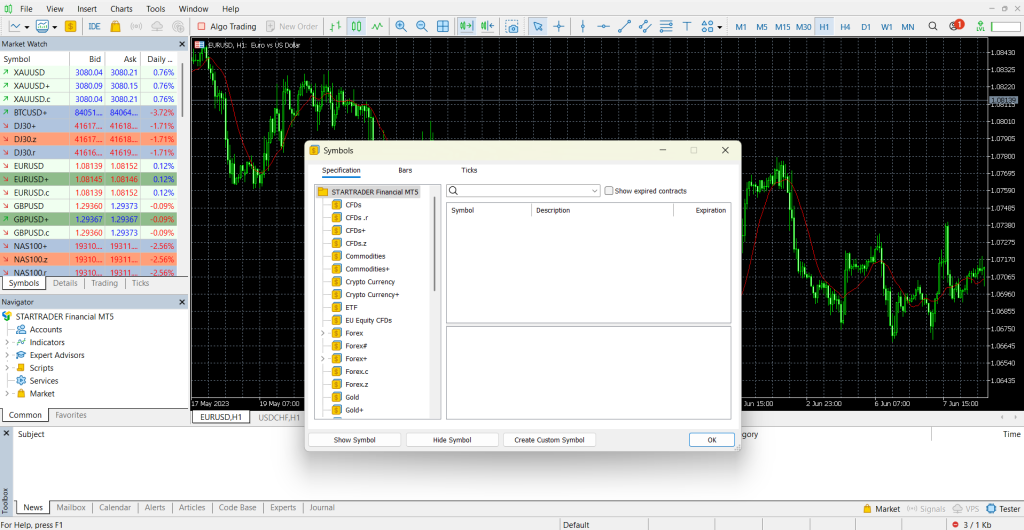Open the Insert menu
Viewport: 1024px width, 530px height.
(87, 8)
